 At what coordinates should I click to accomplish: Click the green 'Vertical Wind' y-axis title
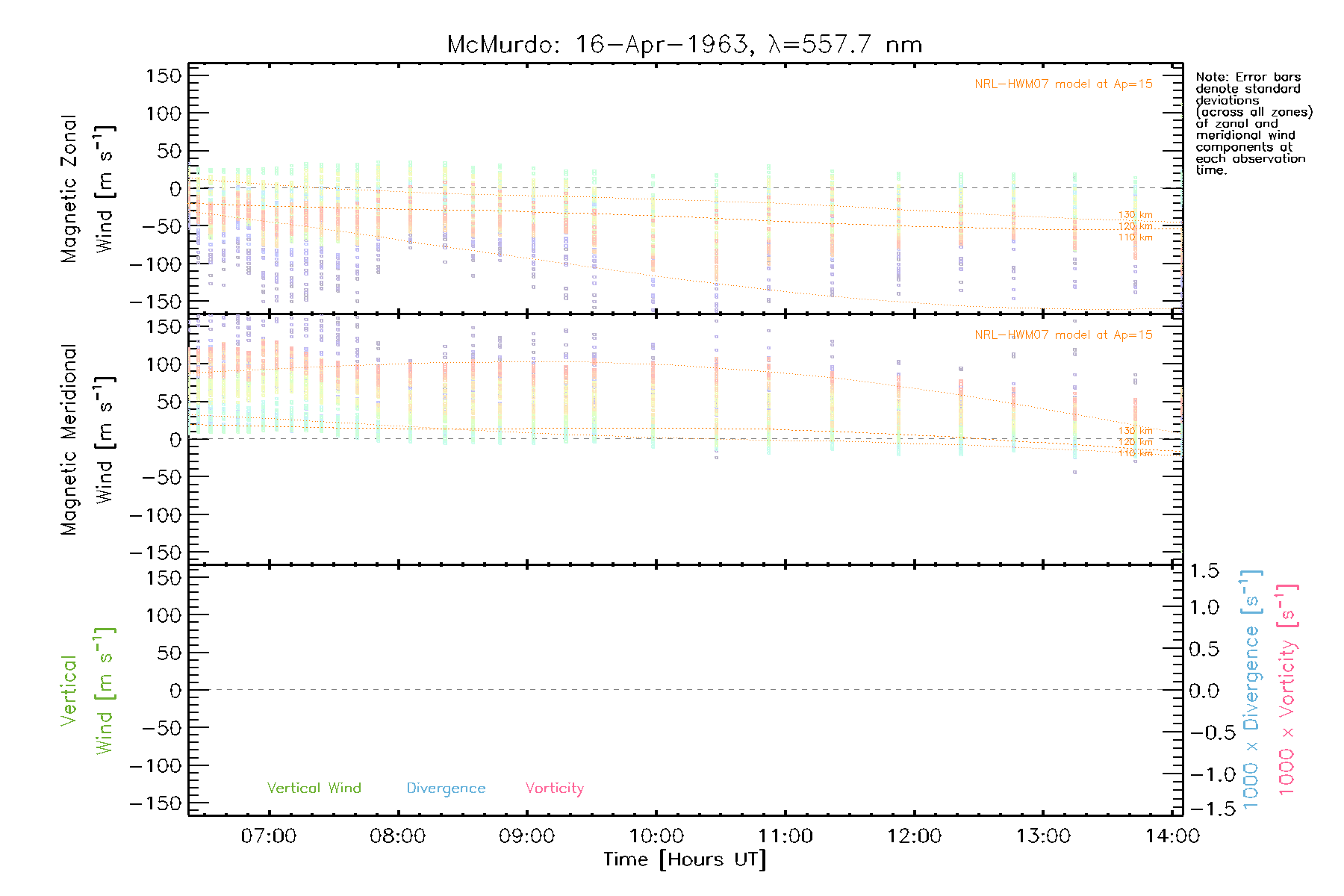pos(87,691)
